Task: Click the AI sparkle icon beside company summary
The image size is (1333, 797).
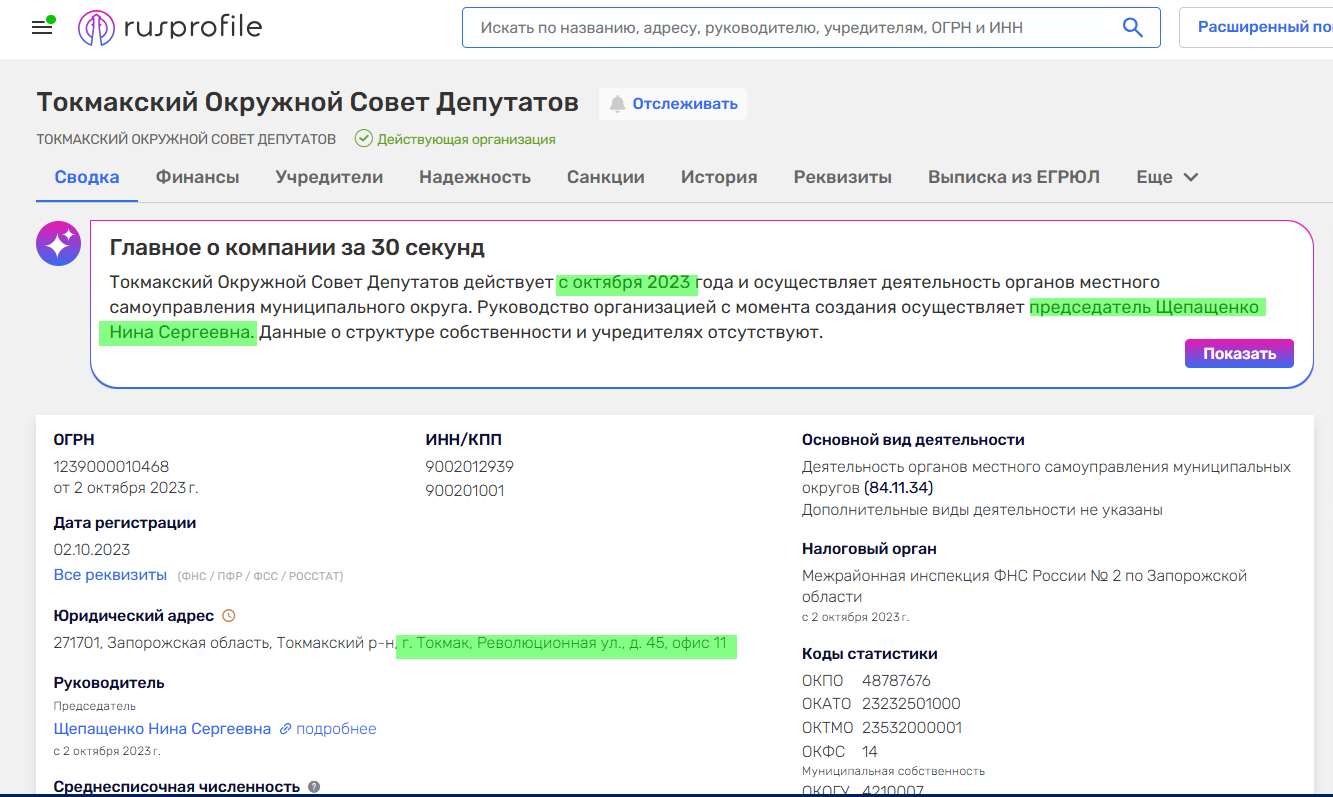Action: tap(58, 243)
